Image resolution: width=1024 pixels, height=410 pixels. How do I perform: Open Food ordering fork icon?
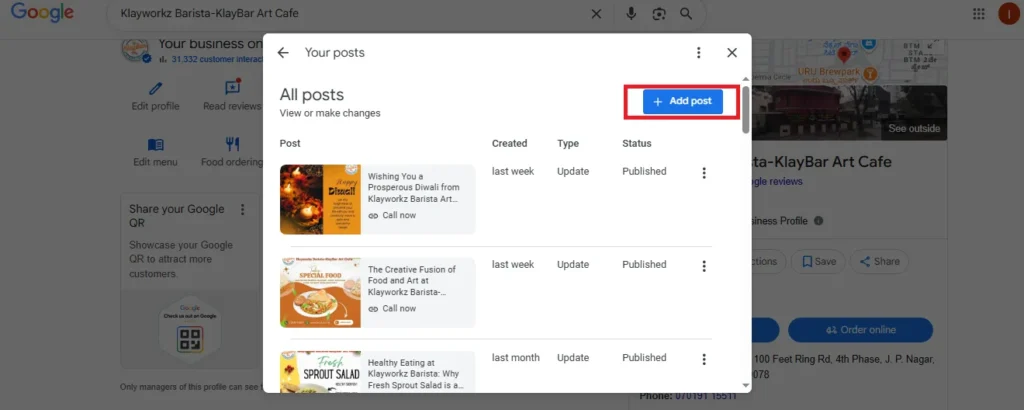click(x=232, y=144)
